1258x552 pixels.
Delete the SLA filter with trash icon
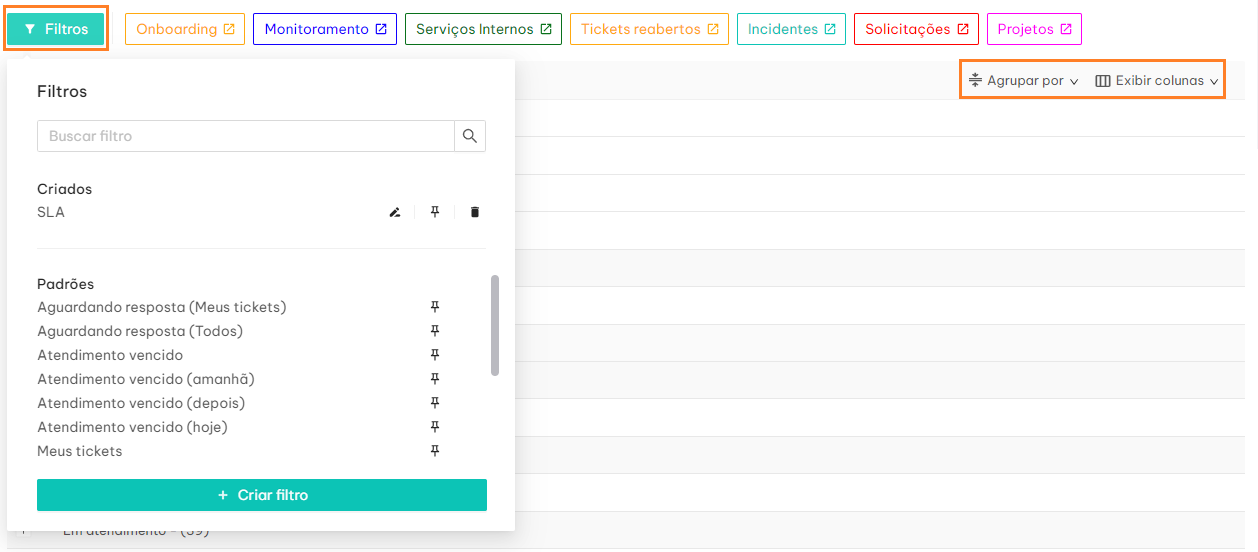[475, 212]
